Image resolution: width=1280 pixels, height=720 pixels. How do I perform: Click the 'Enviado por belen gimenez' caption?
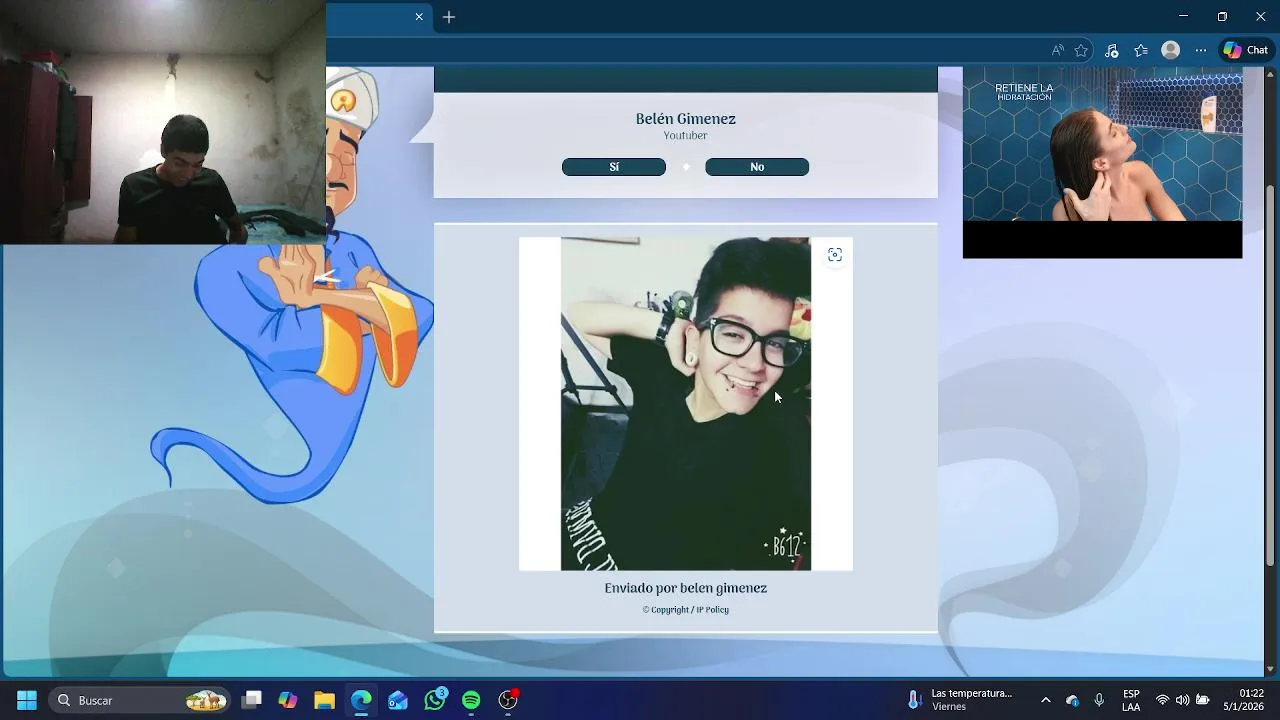coord(686,589)
